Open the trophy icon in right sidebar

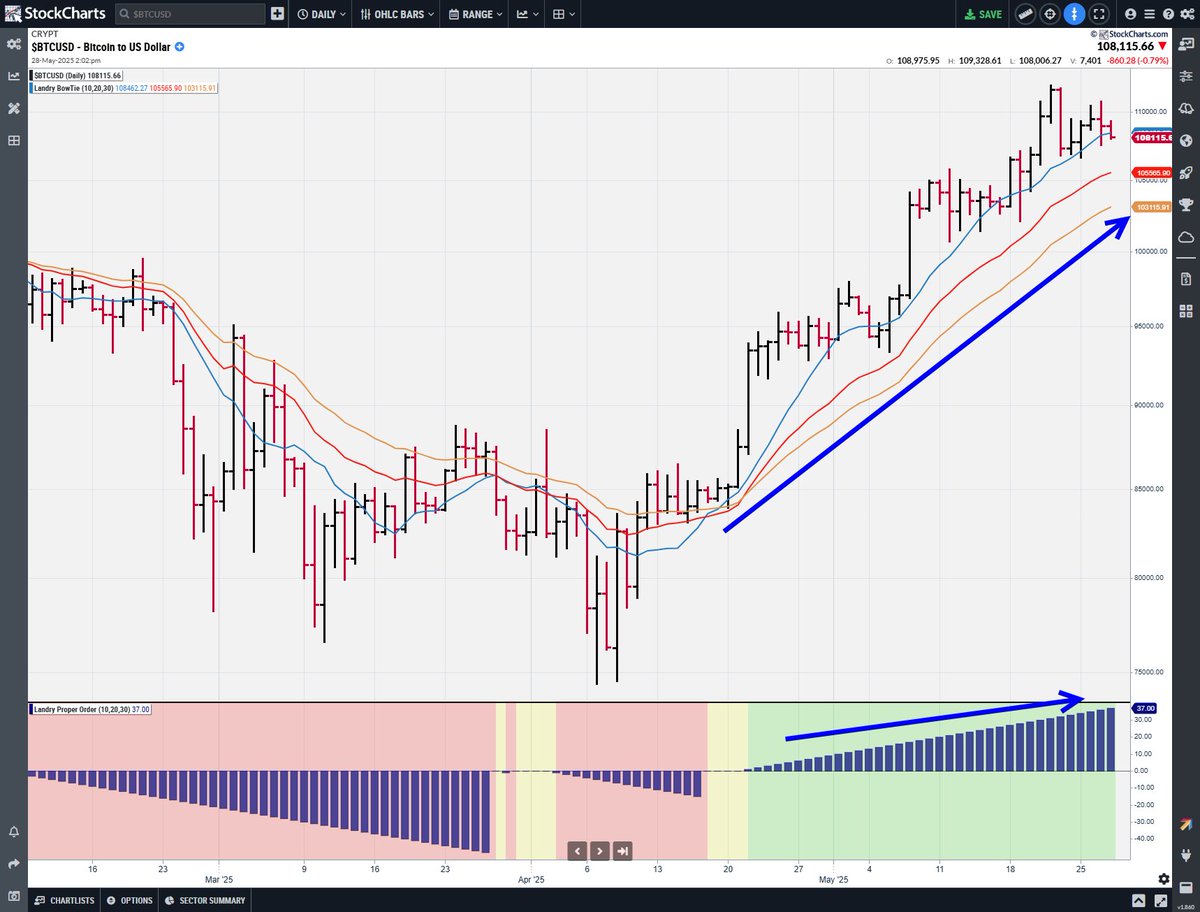coord(1186,205)
